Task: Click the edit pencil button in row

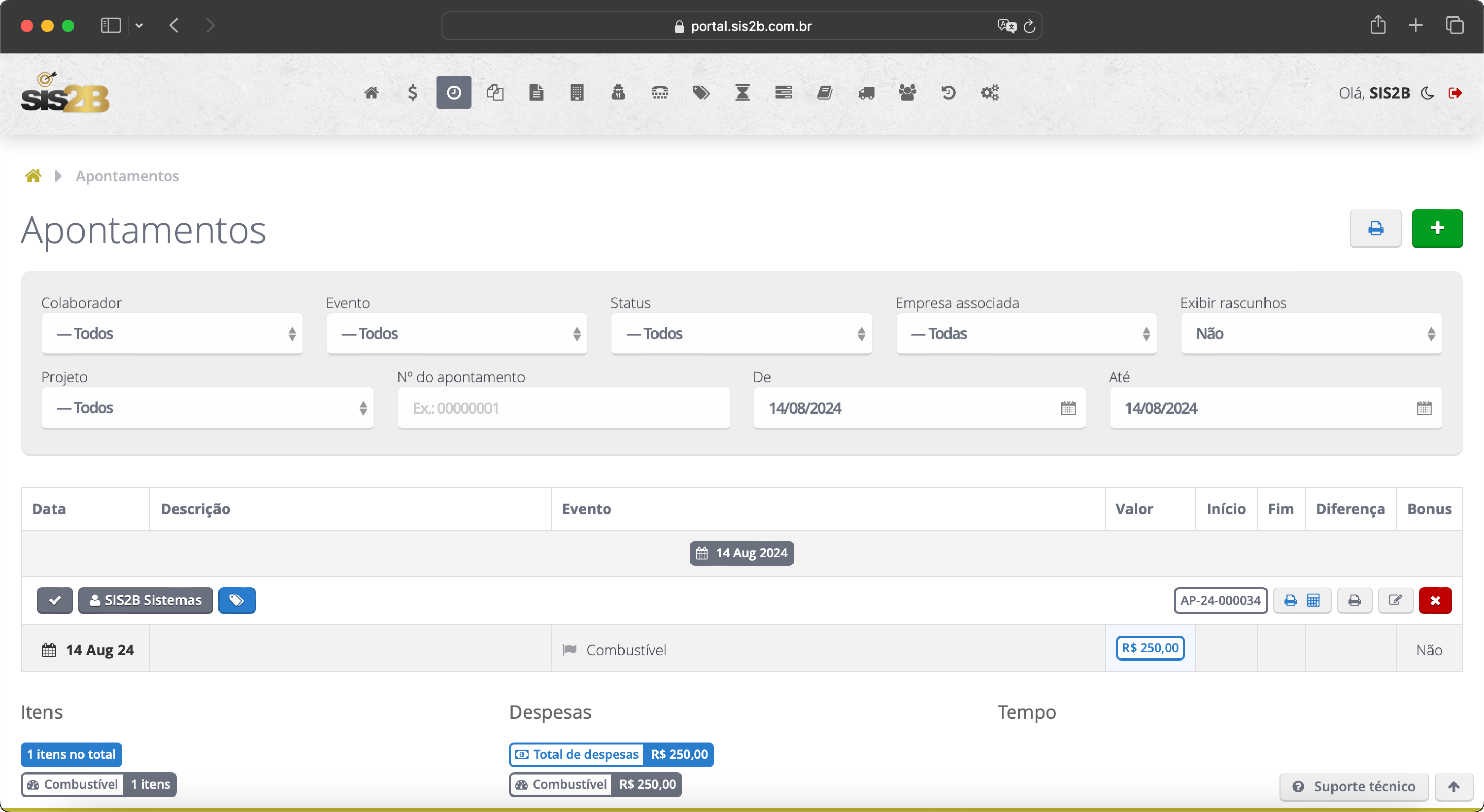Action: (x=1395, y=600)
